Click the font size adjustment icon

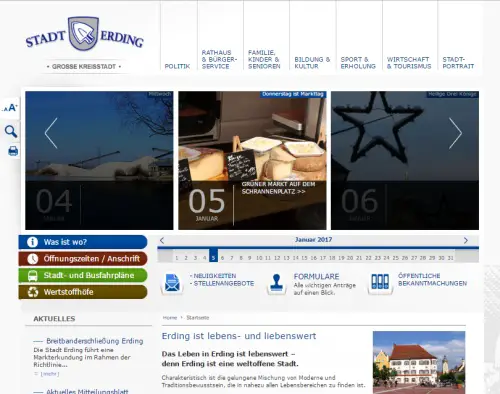point(9,108)
